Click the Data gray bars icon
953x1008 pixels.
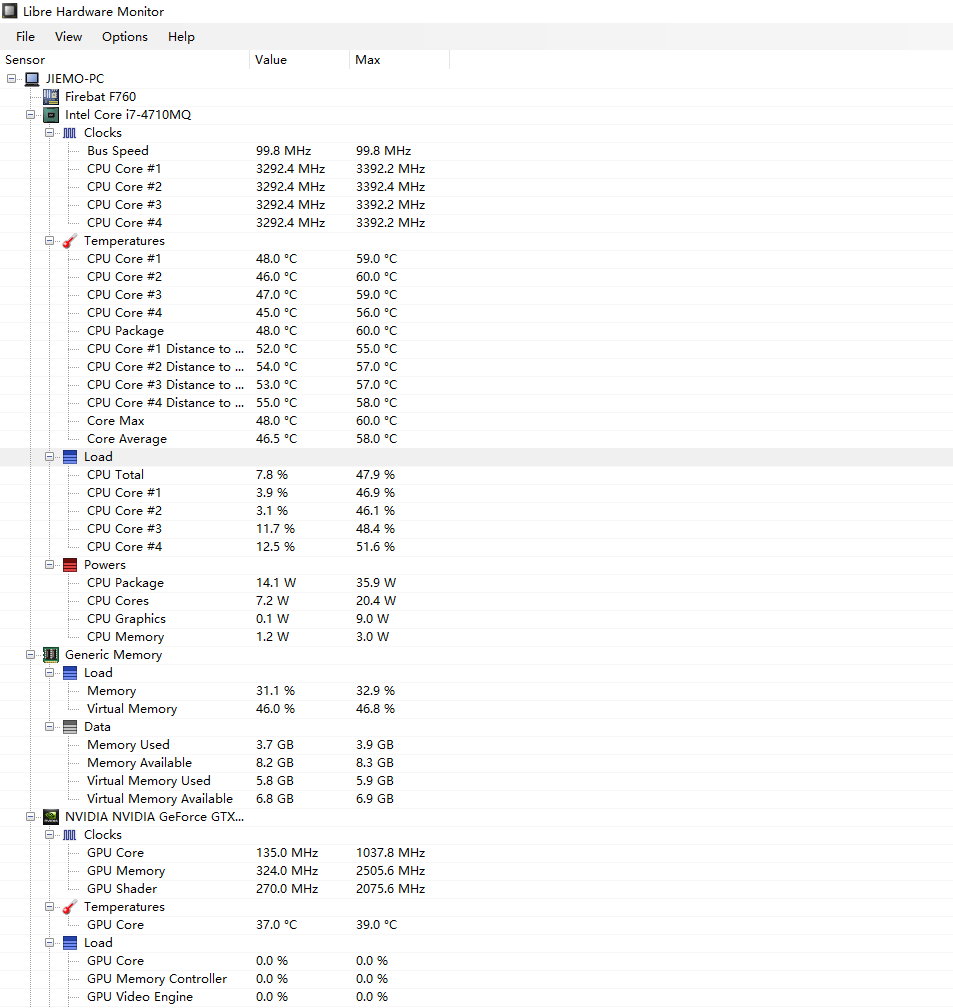tap(70, 727)
